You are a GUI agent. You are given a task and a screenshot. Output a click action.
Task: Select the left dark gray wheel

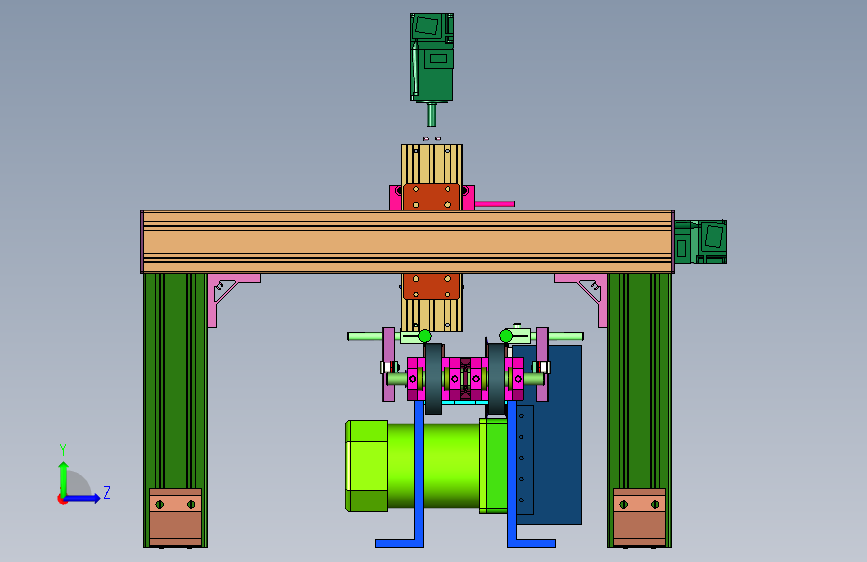coord(434,379)
